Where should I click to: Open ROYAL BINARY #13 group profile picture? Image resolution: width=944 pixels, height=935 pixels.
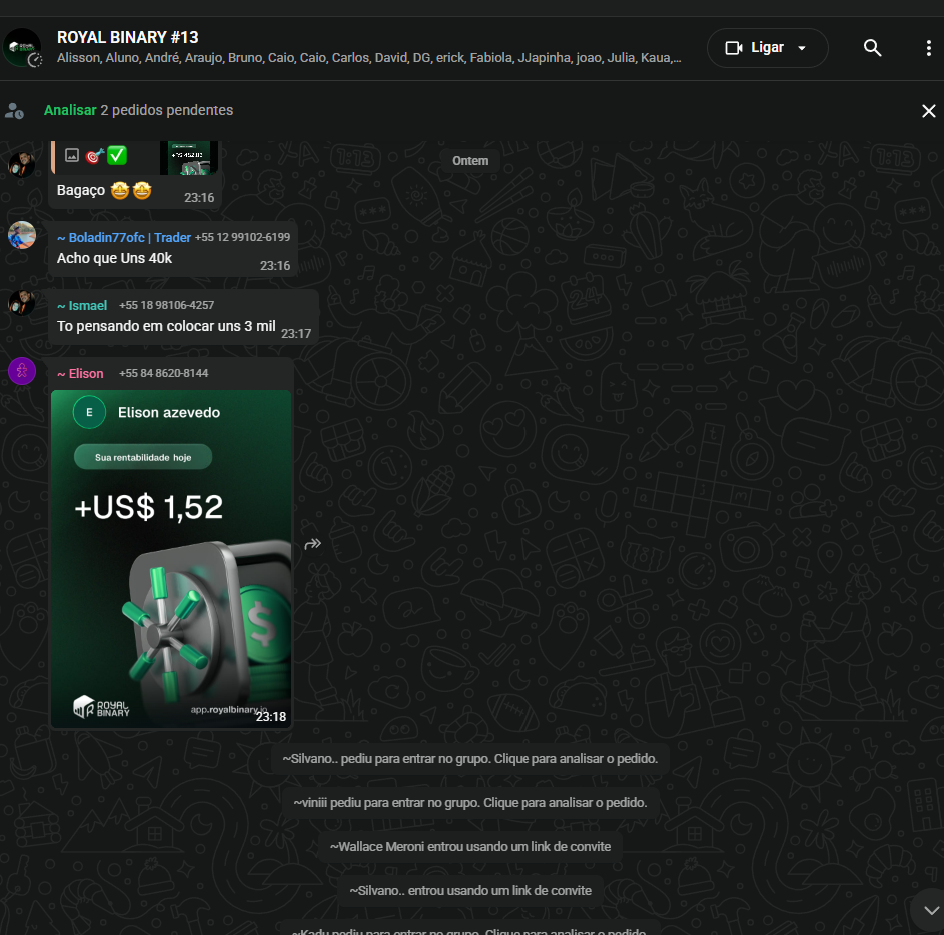click(x=22, y=48)
